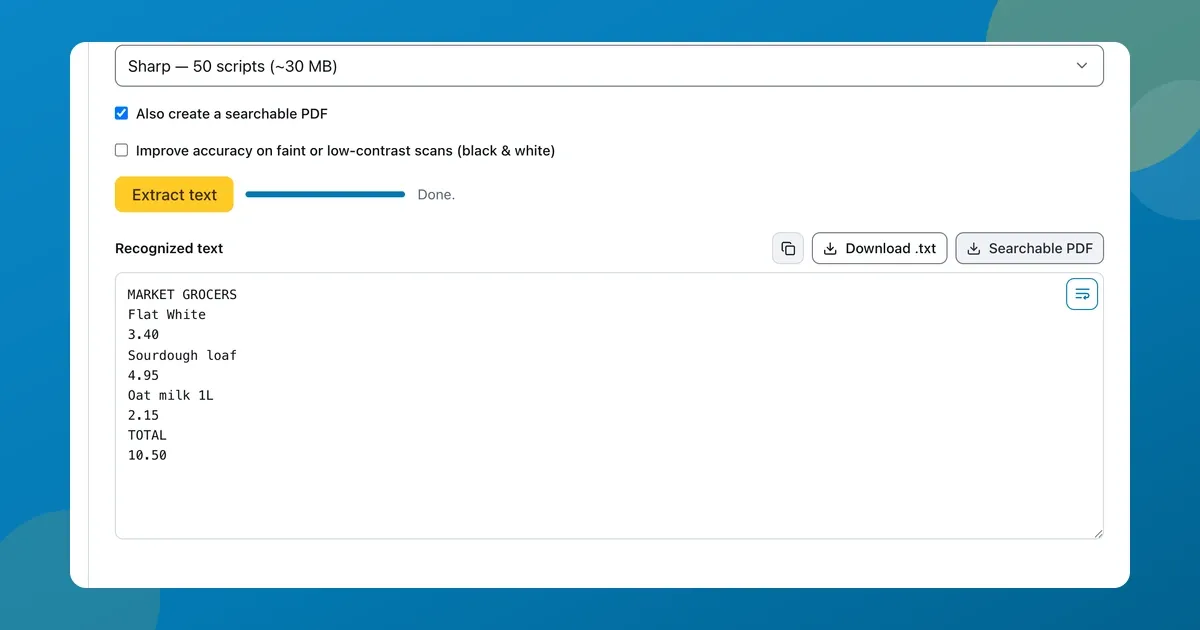Click the 'TOTAL' line
1200x630 pixels.
tap(147, 435)
